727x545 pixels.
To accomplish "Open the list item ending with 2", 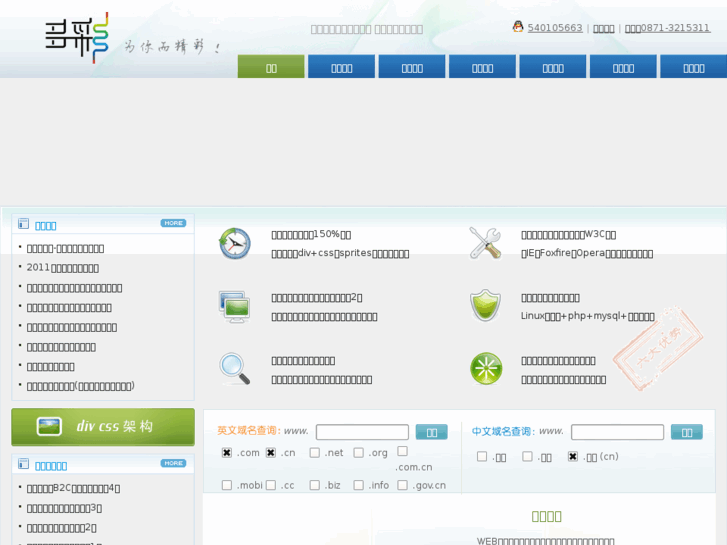I will 62,528.
